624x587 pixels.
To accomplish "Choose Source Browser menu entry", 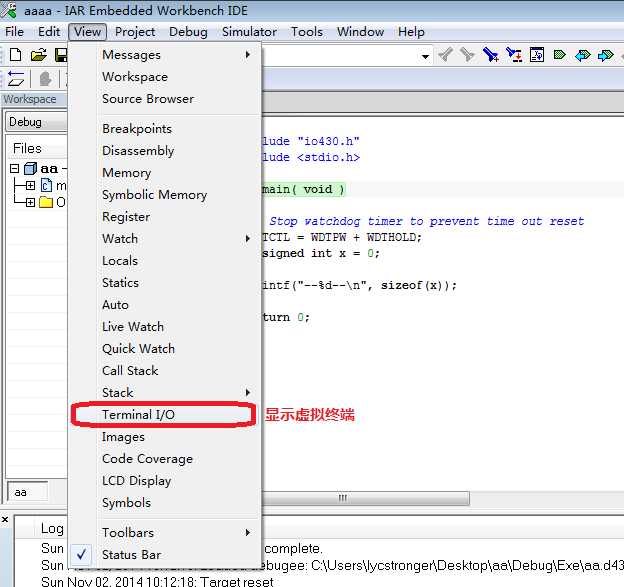I will tap(165, 98).
